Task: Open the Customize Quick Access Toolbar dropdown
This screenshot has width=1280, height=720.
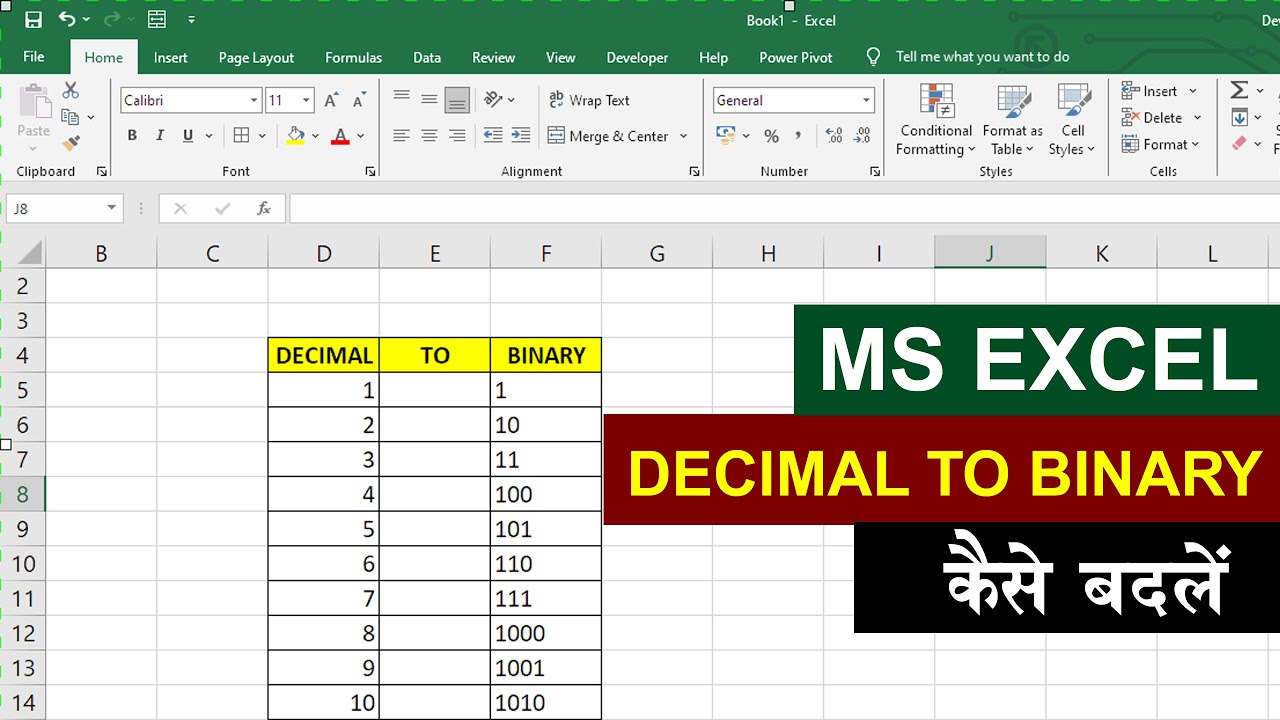Action: click(191, 19)
